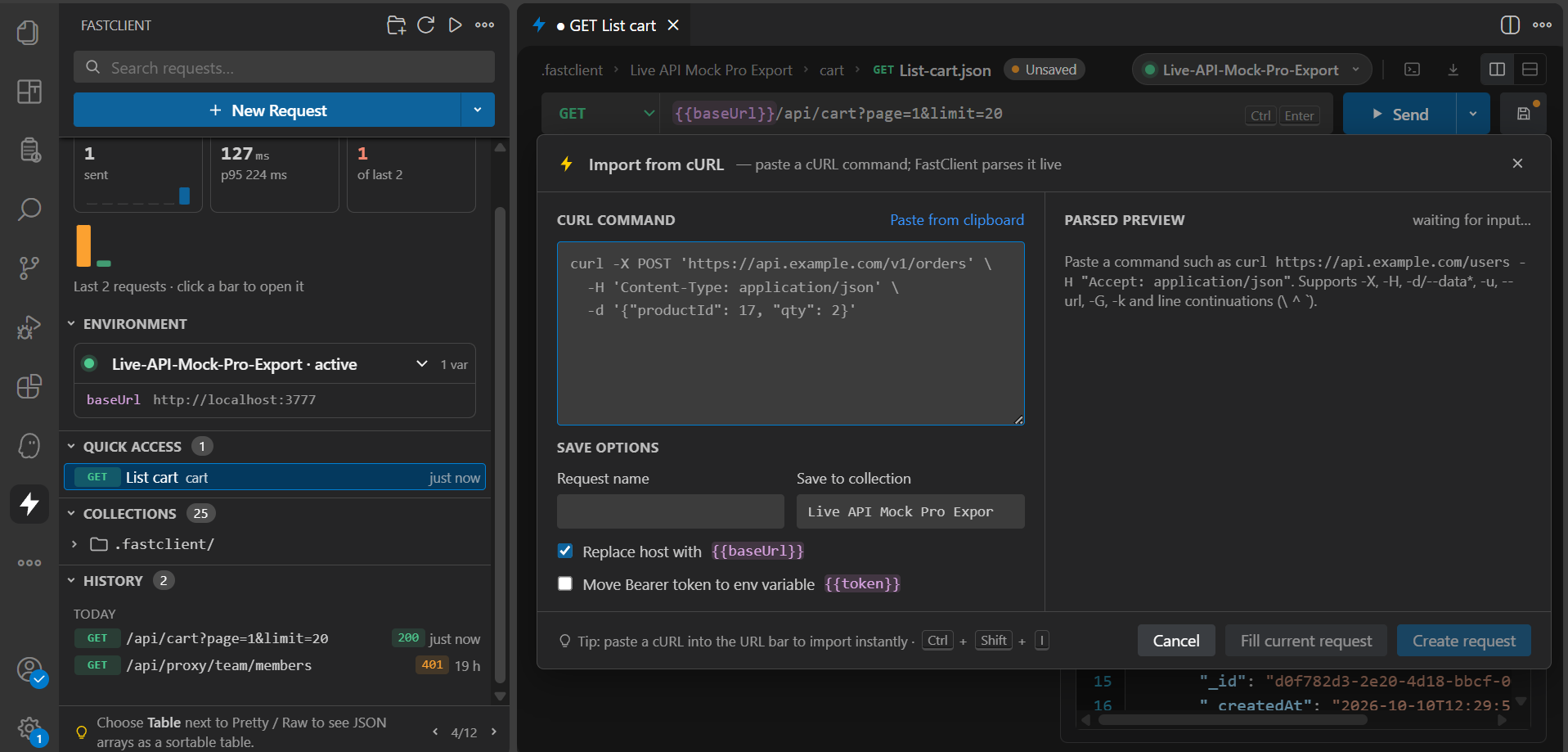
Task: Open Live-API-Mock-Pro-Export environment selector in toolbar
Action: pos(1251,70)
